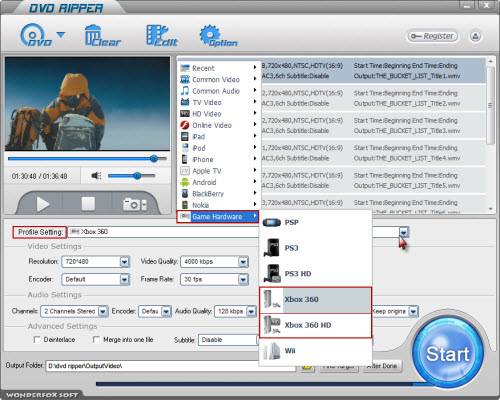Image resolution: width=500 pixels, height=400 pixels.
Task: Open the video Encoder Default dropdown
Action: [124, 279]
